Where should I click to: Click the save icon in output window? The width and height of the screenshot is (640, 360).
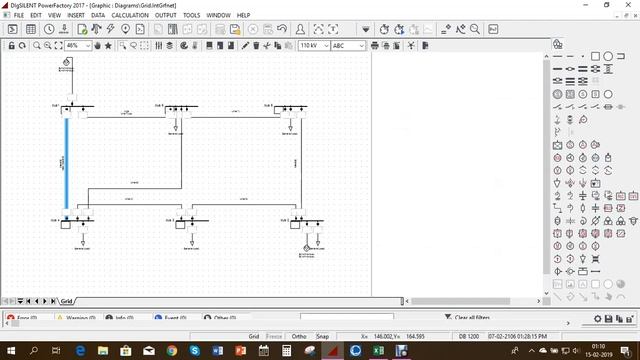coord(608,319)
